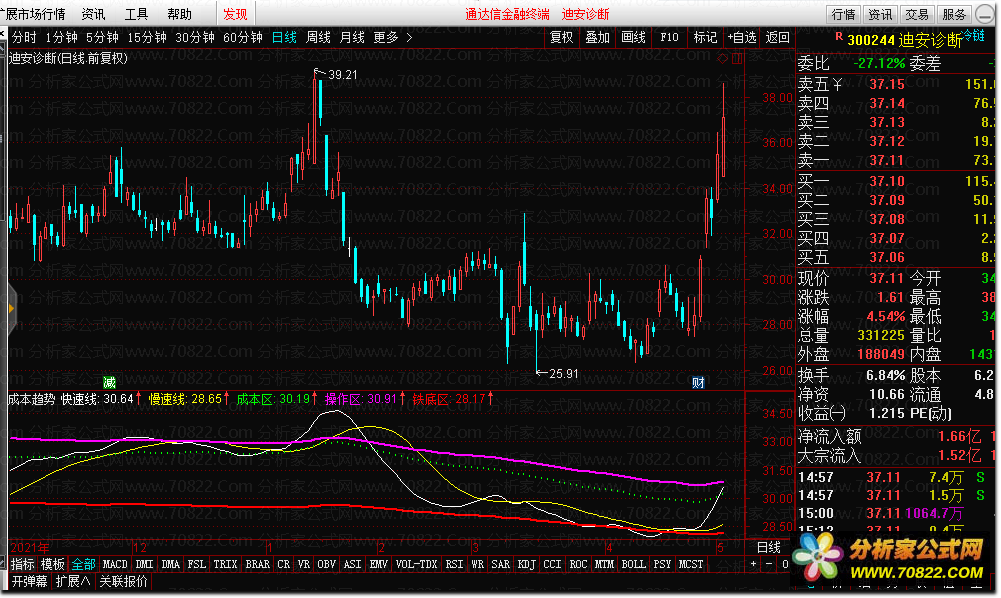Image resolution: width=1001 pixels, height=598 pixels.
Task: Click the 成本趋势 indicator name label
Action: point(32,400)
